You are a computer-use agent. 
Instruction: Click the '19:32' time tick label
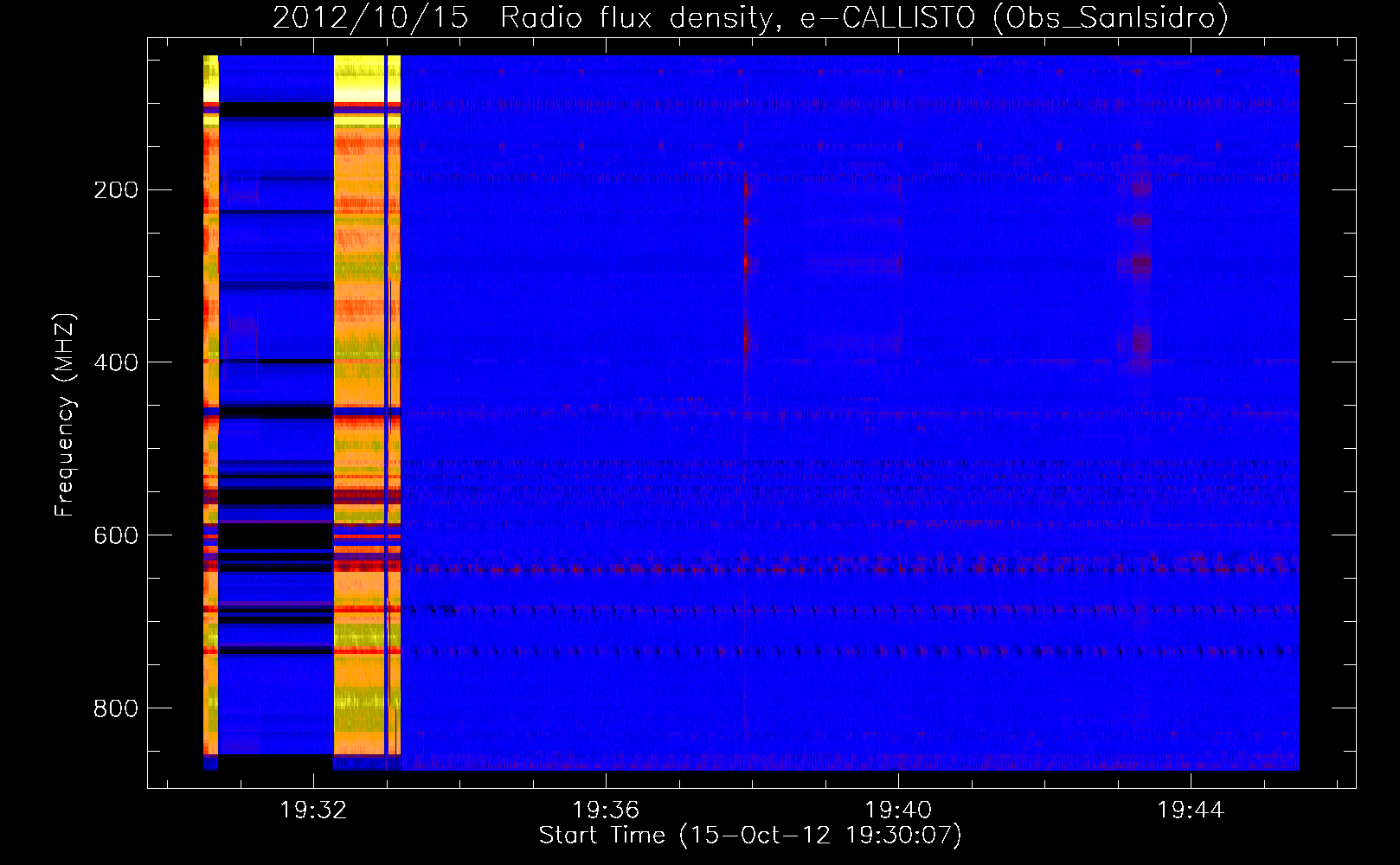click(x=313, y=810)
